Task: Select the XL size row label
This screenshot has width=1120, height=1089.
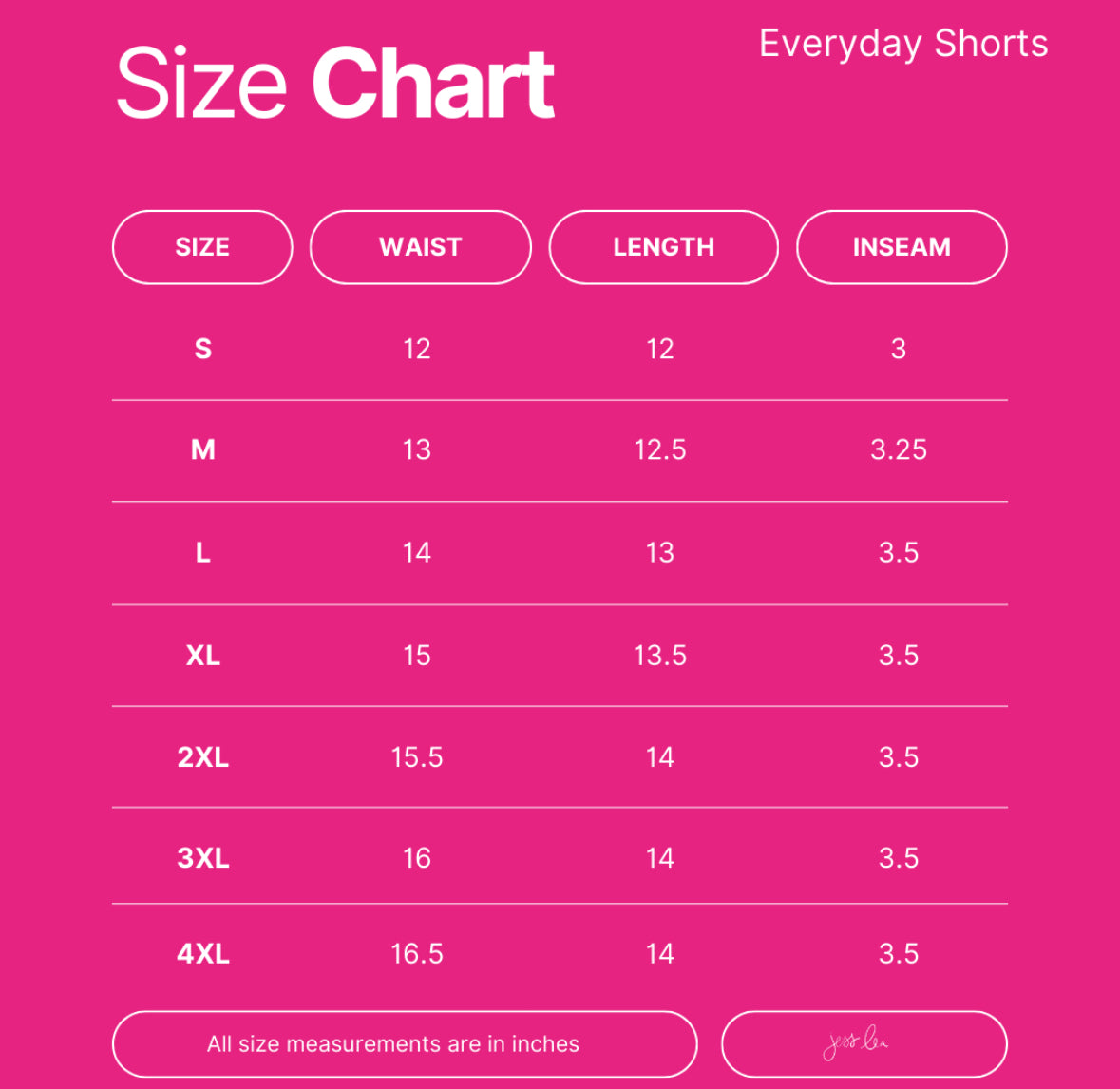Action: pos(203,656)
